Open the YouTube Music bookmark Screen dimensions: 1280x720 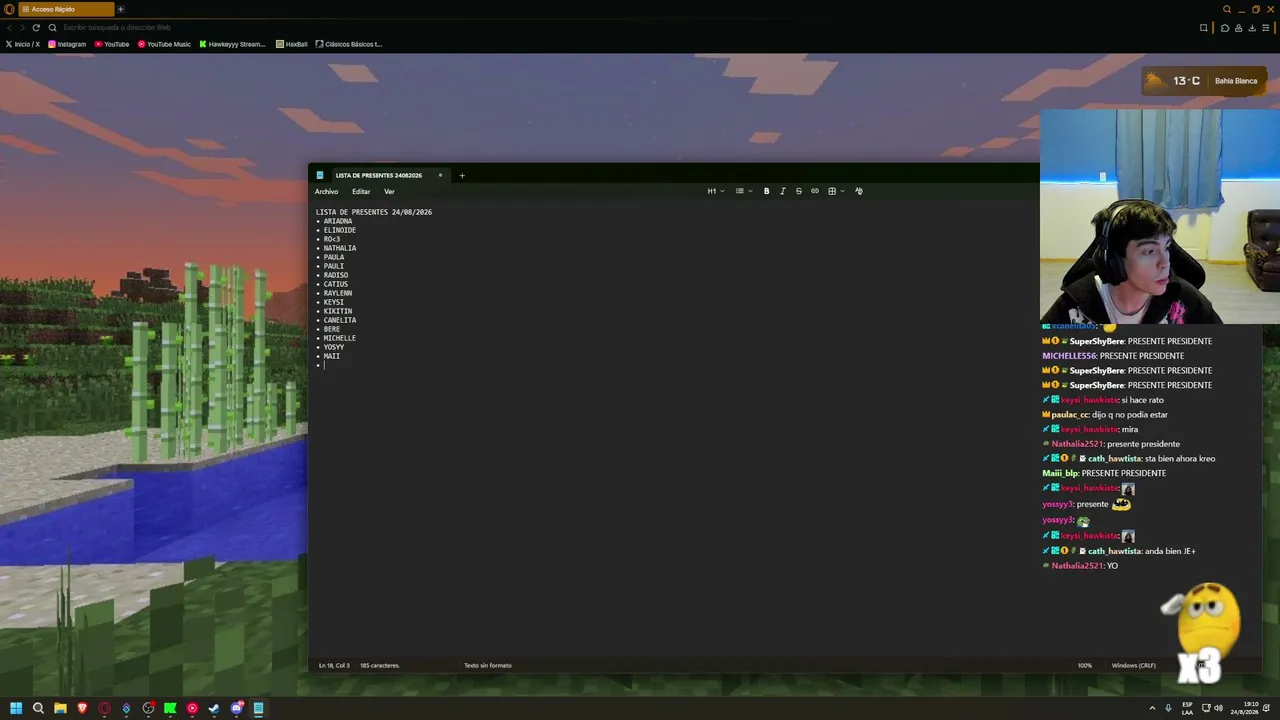coord(164,44)
